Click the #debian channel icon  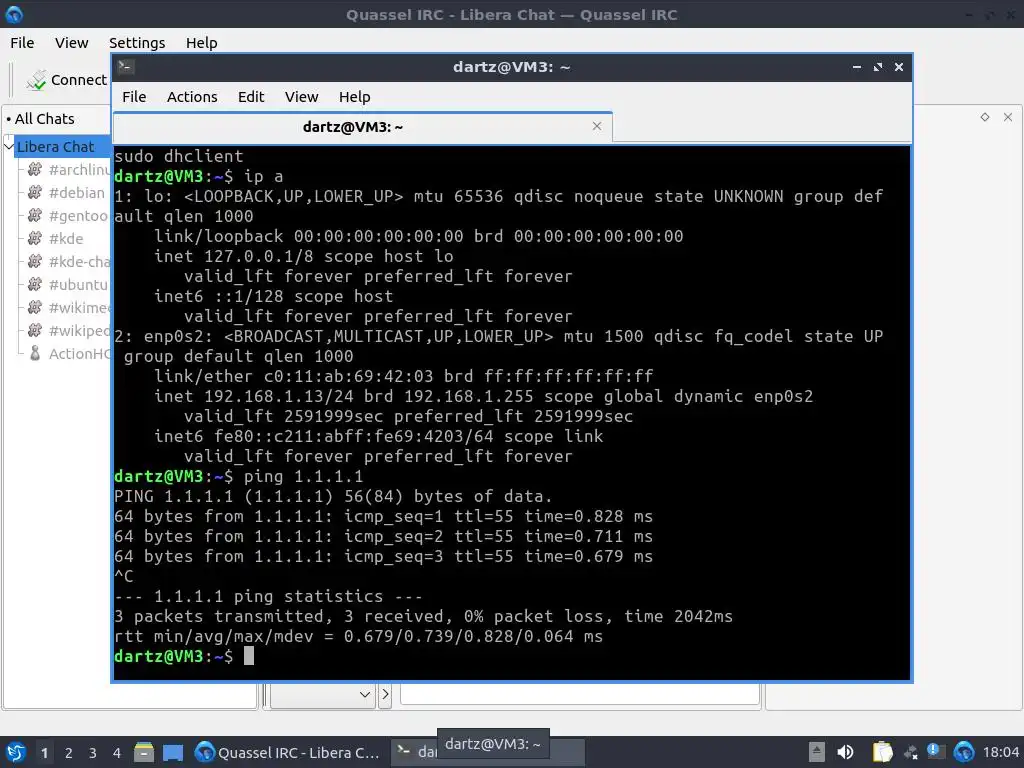(x=35, y=193)
